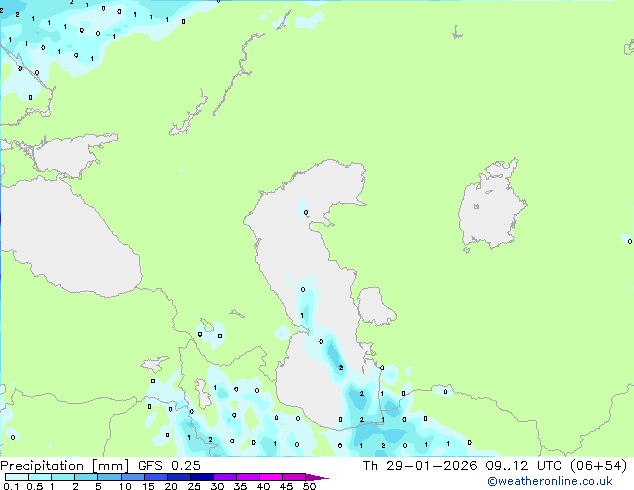Pick the 15–20 mm legend swatch
634x490 pixels.
[x=156, y=477]
